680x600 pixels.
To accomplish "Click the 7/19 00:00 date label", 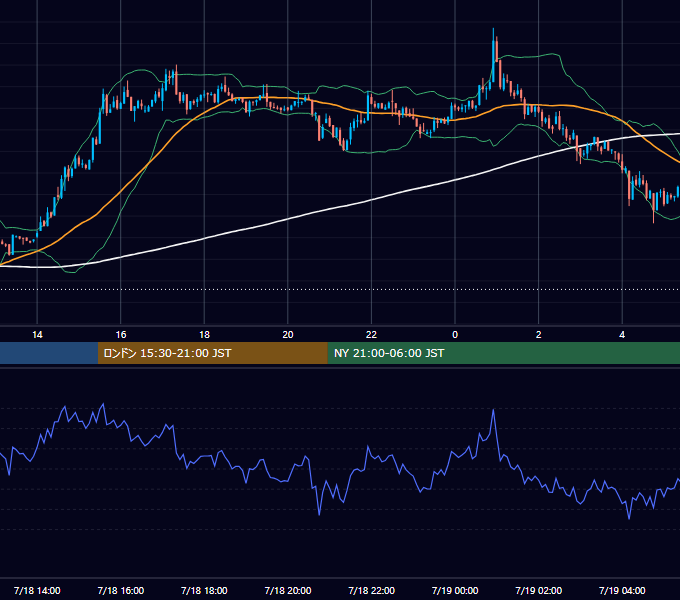I will click(x=455, y=590).
